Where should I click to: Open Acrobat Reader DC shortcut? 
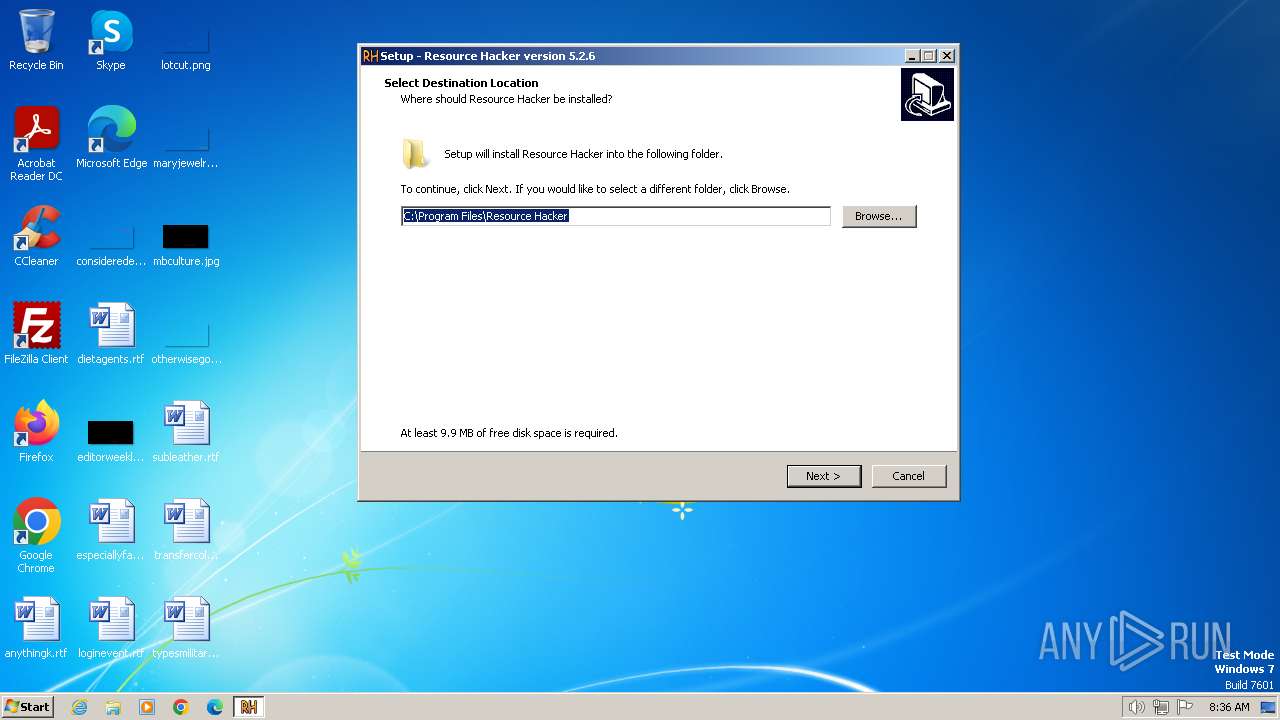[x=36, y=144]
